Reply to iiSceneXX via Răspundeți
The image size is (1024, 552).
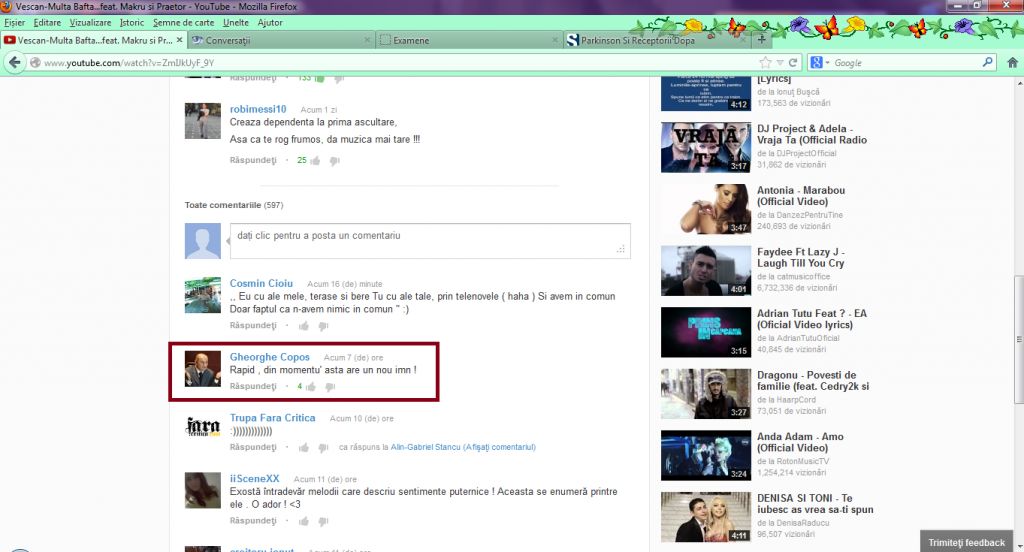[x=253, y=521]
